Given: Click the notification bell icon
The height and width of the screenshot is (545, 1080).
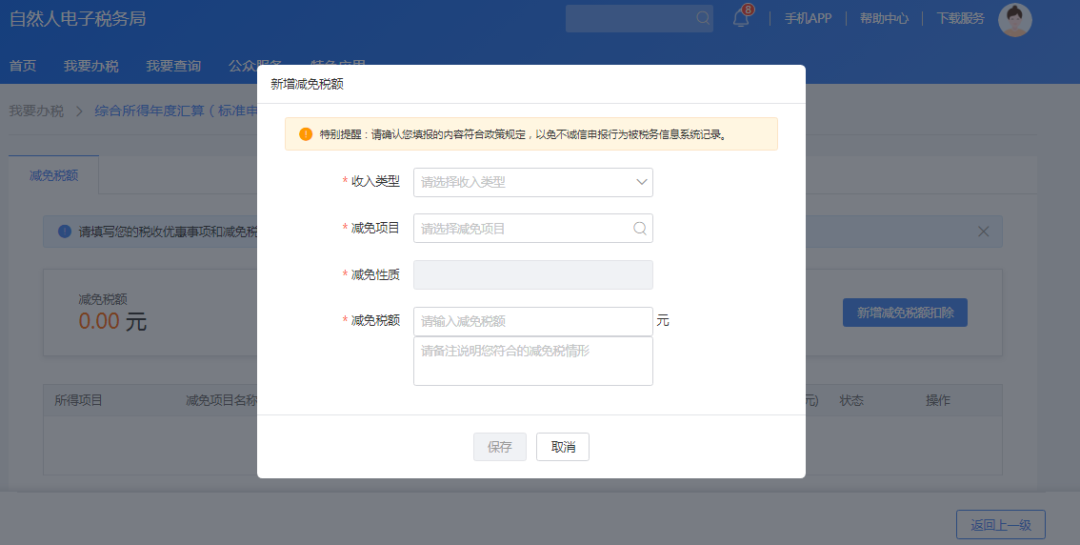Looking at the screenshot, I should tap(741, 18).
